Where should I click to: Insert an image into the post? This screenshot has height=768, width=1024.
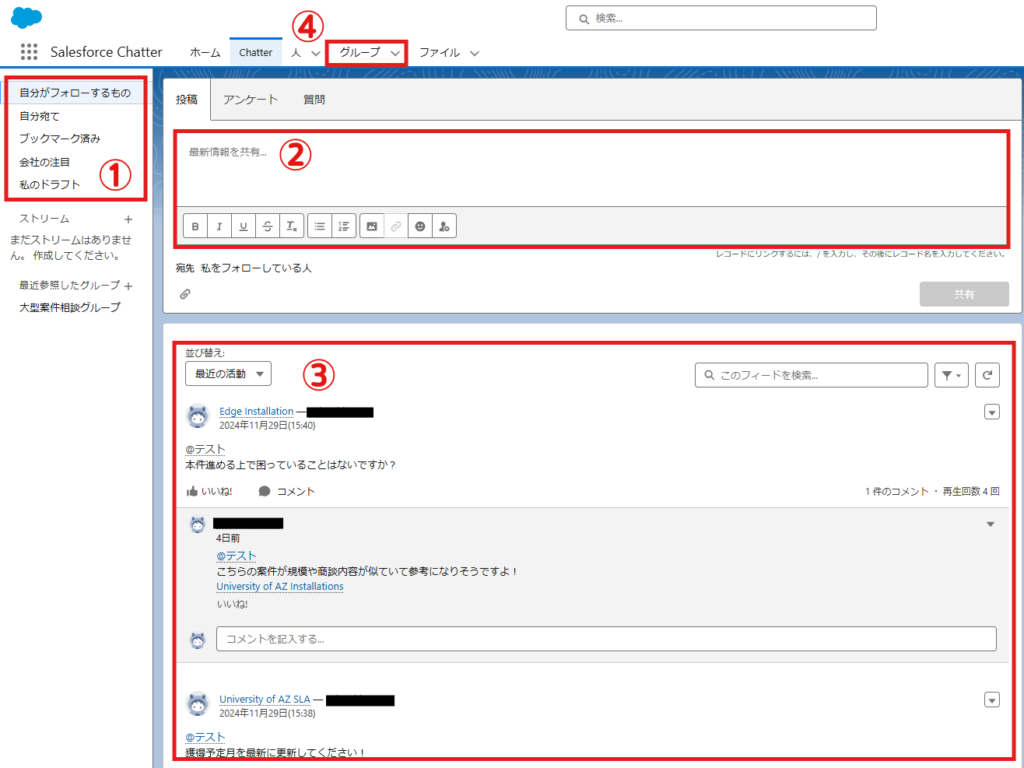[372, 226]
